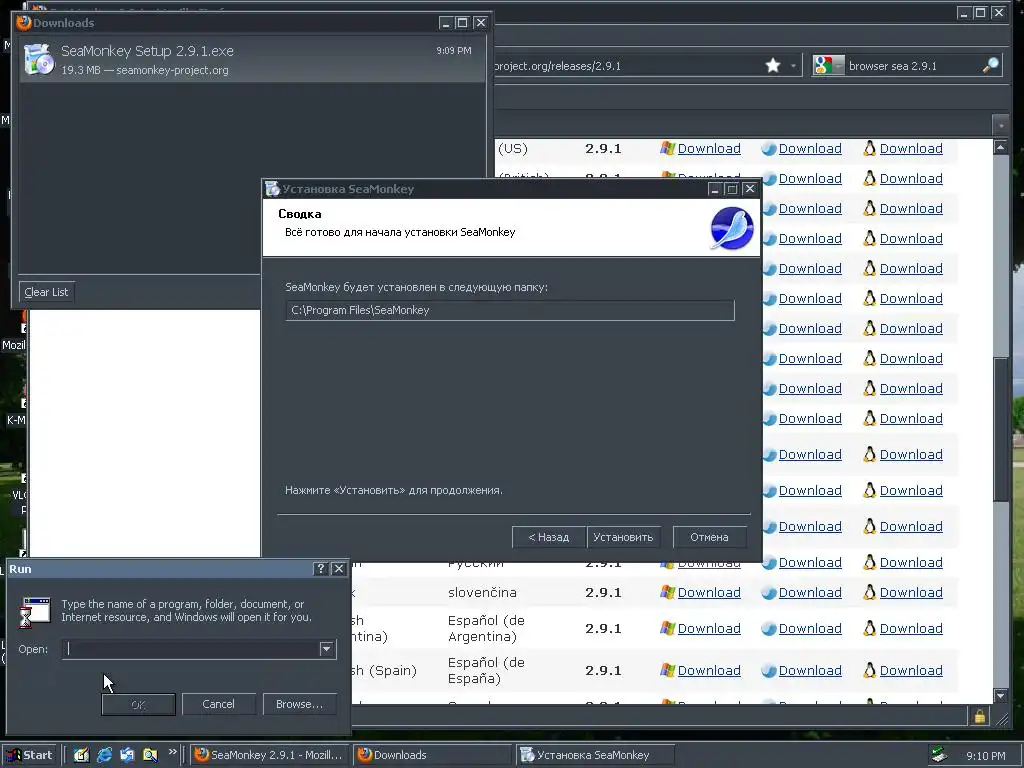Click the Start button
1024x768 pixels.
coord(30,755)
